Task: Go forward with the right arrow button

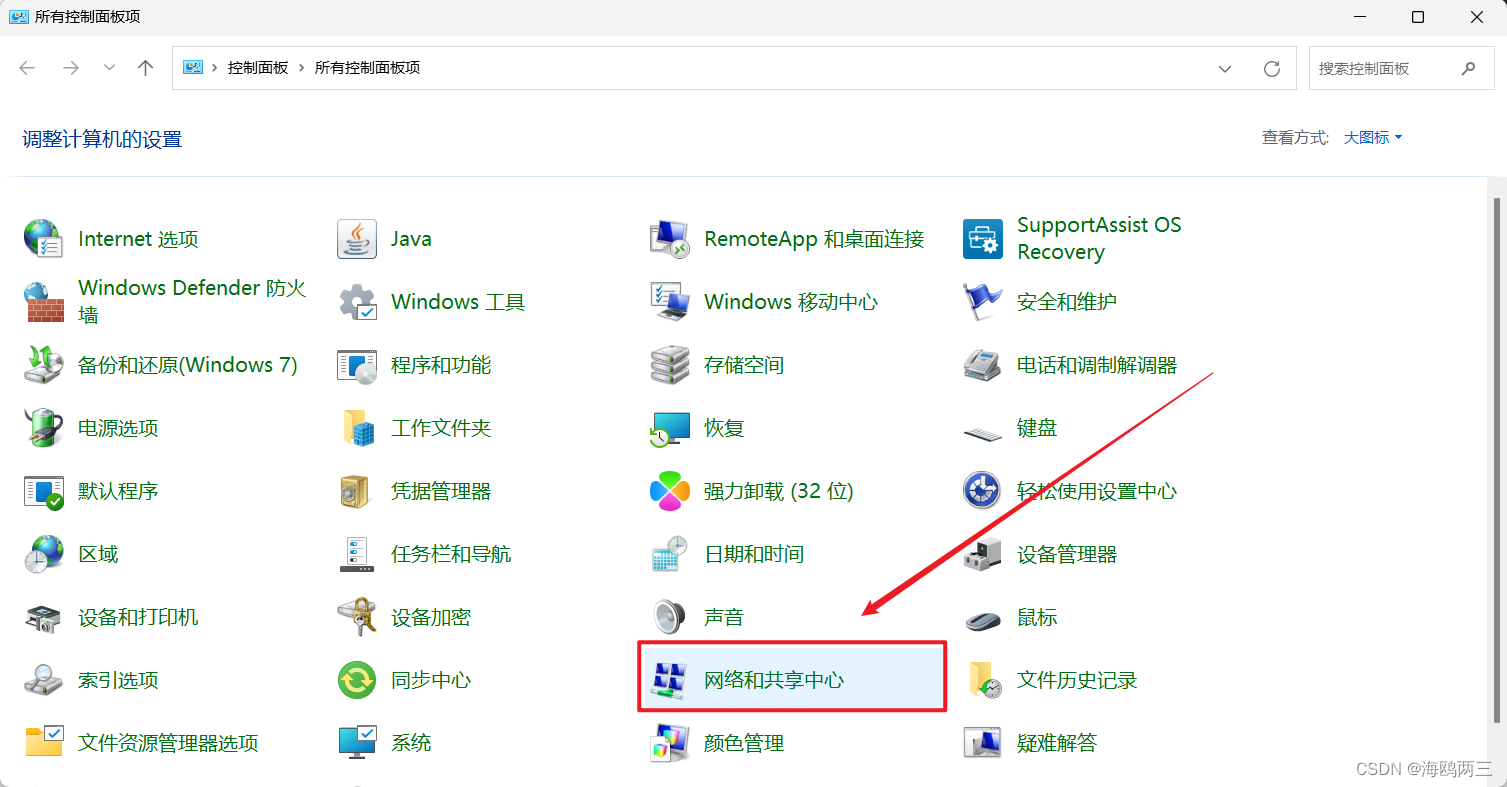Action: click(70, 68)
